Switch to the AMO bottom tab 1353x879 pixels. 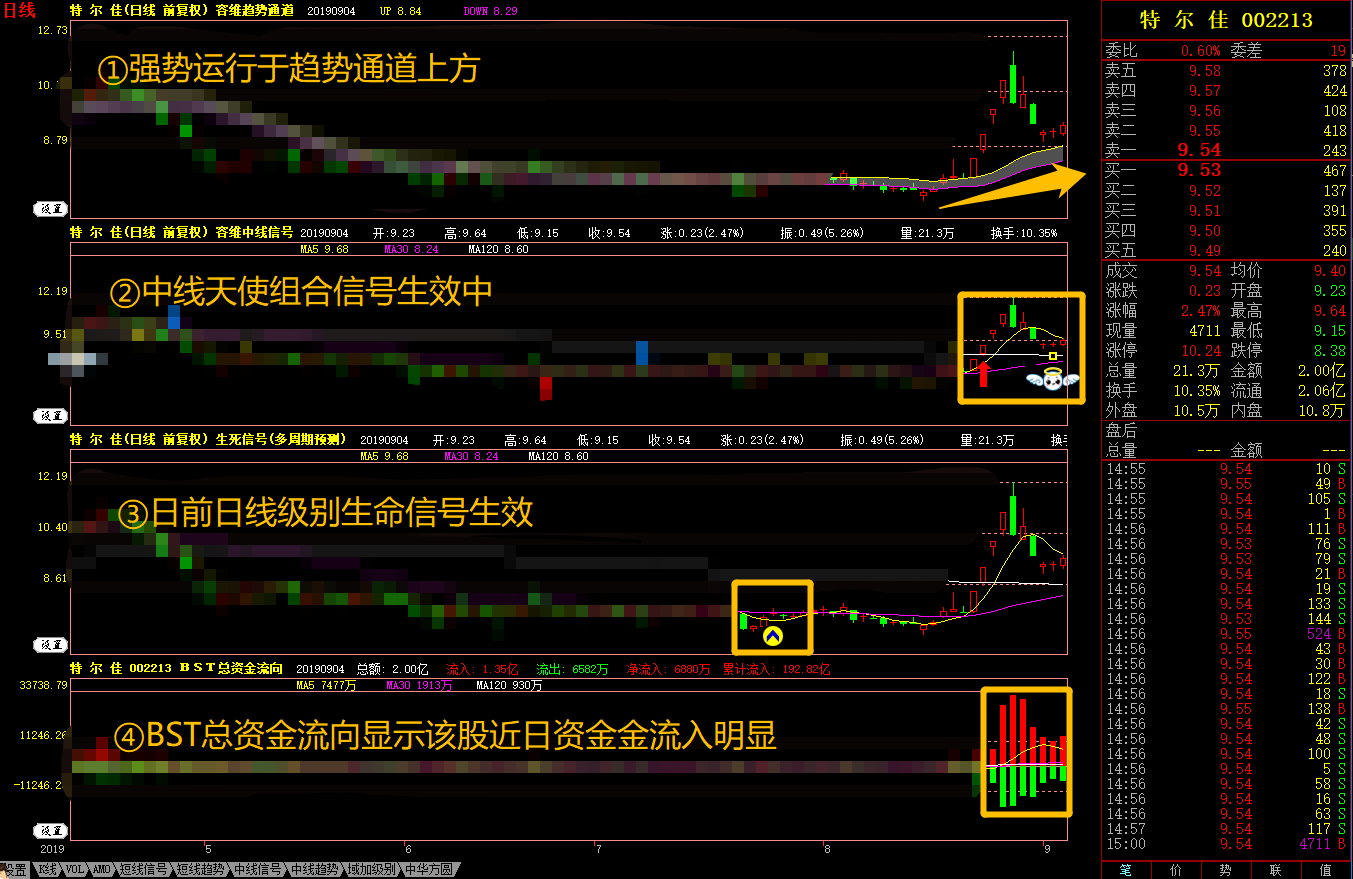click(x=102, y=870)
